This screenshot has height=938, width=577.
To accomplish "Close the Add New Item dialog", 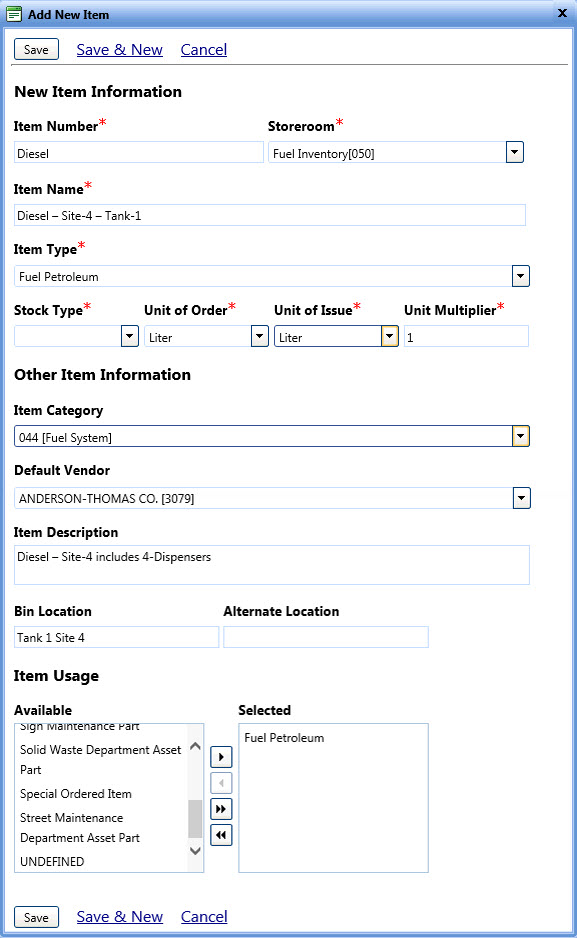I will click(x=562, y=13).
